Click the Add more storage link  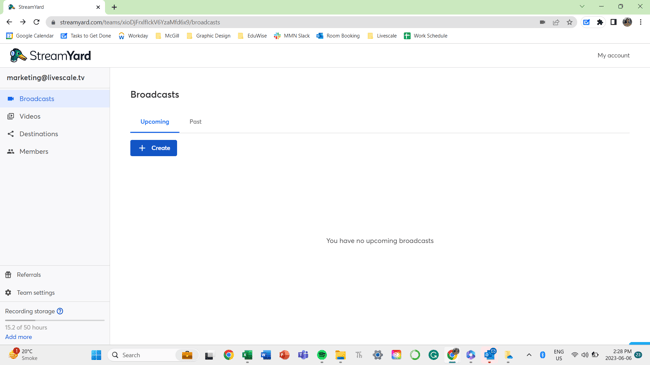pos(18,337)
